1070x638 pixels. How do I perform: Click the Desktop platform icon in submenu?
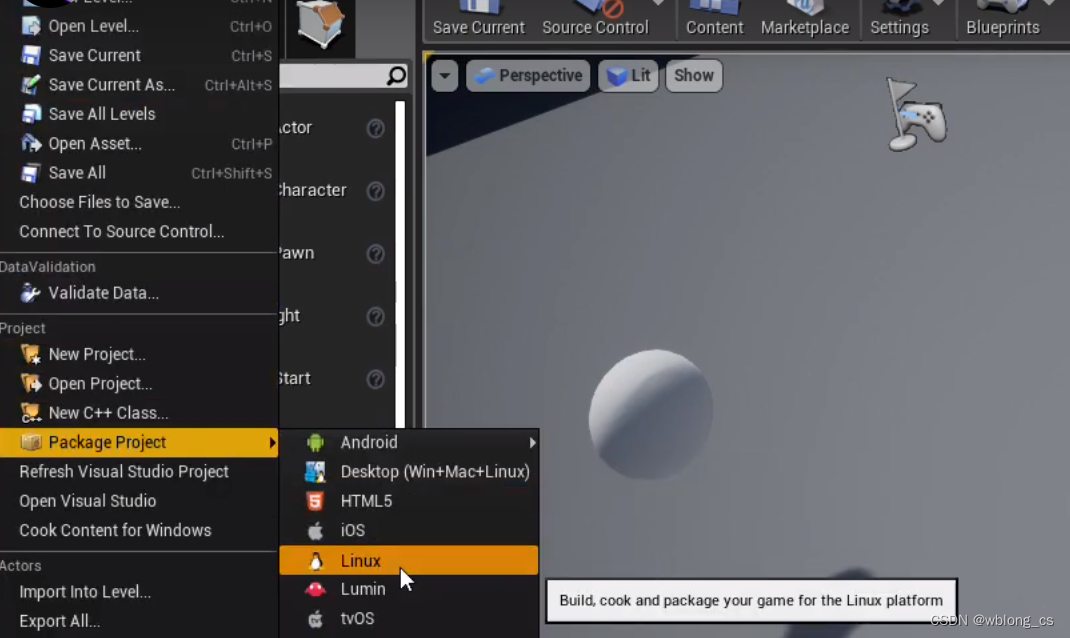point(315,472)
